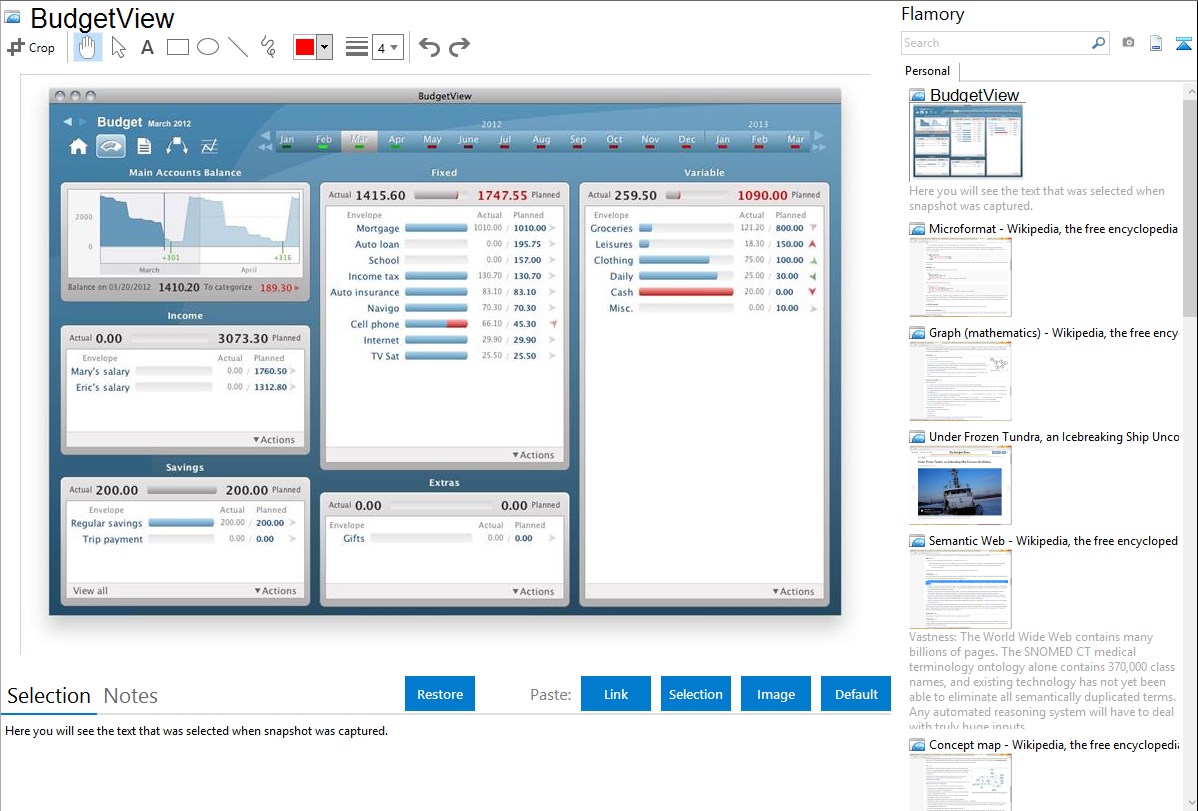Select the freehand scribble tool
This screenshot has width=1198, height=811.
coord(268,47)
